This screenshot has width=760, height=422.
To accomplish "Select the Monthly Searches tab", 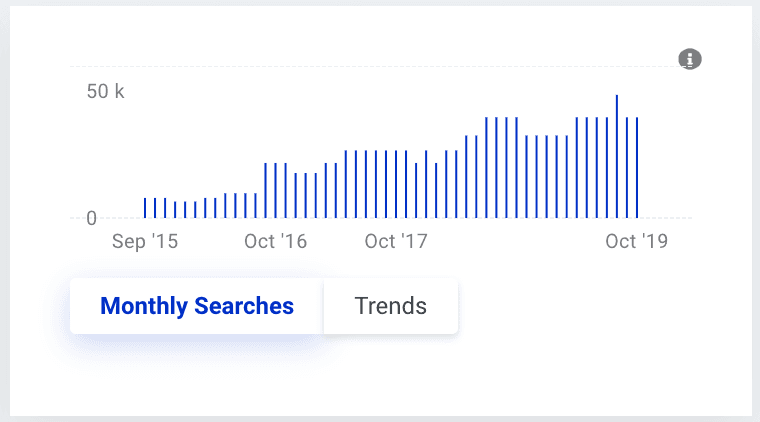I will pos(197,306).
